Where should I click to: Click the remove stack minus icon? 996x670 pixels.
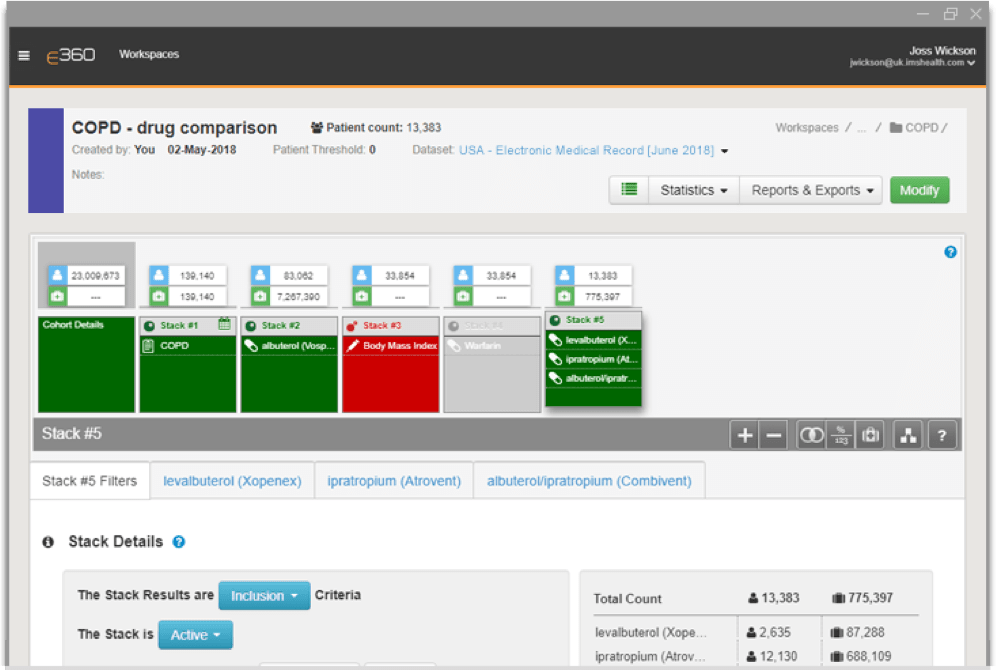(773, 435)
